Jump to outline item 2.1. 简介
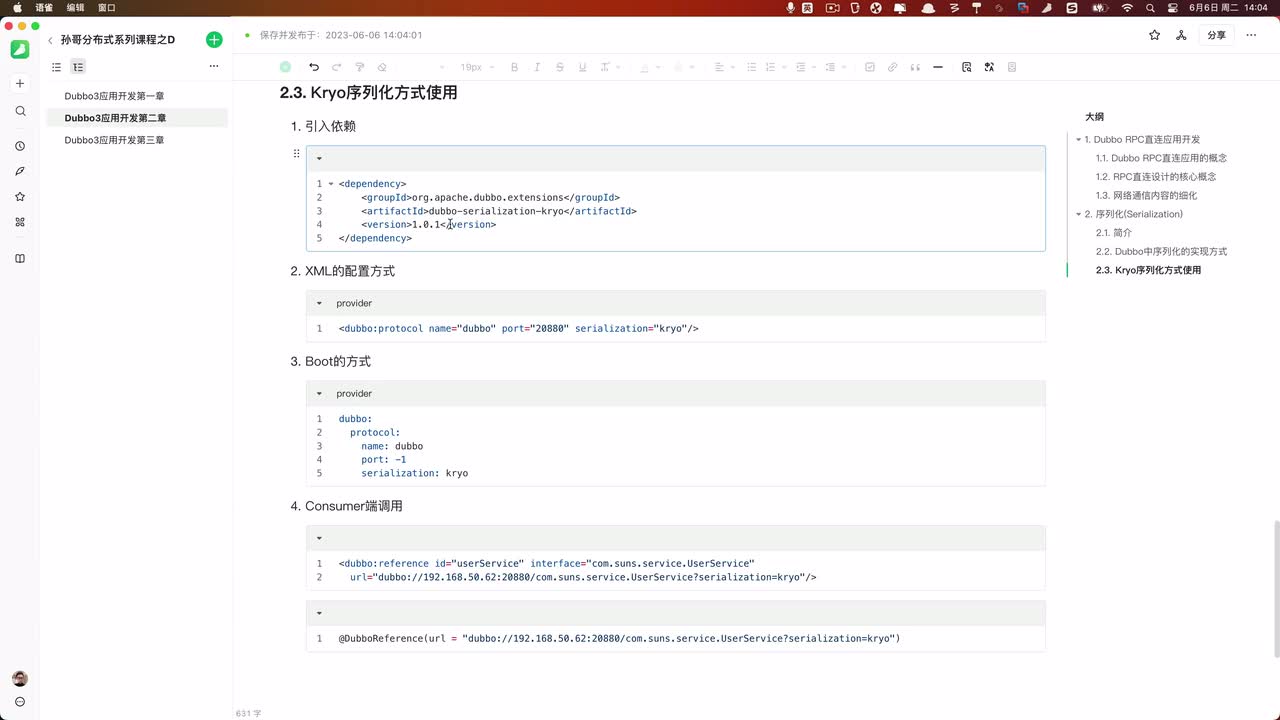 click(1114, 233)
